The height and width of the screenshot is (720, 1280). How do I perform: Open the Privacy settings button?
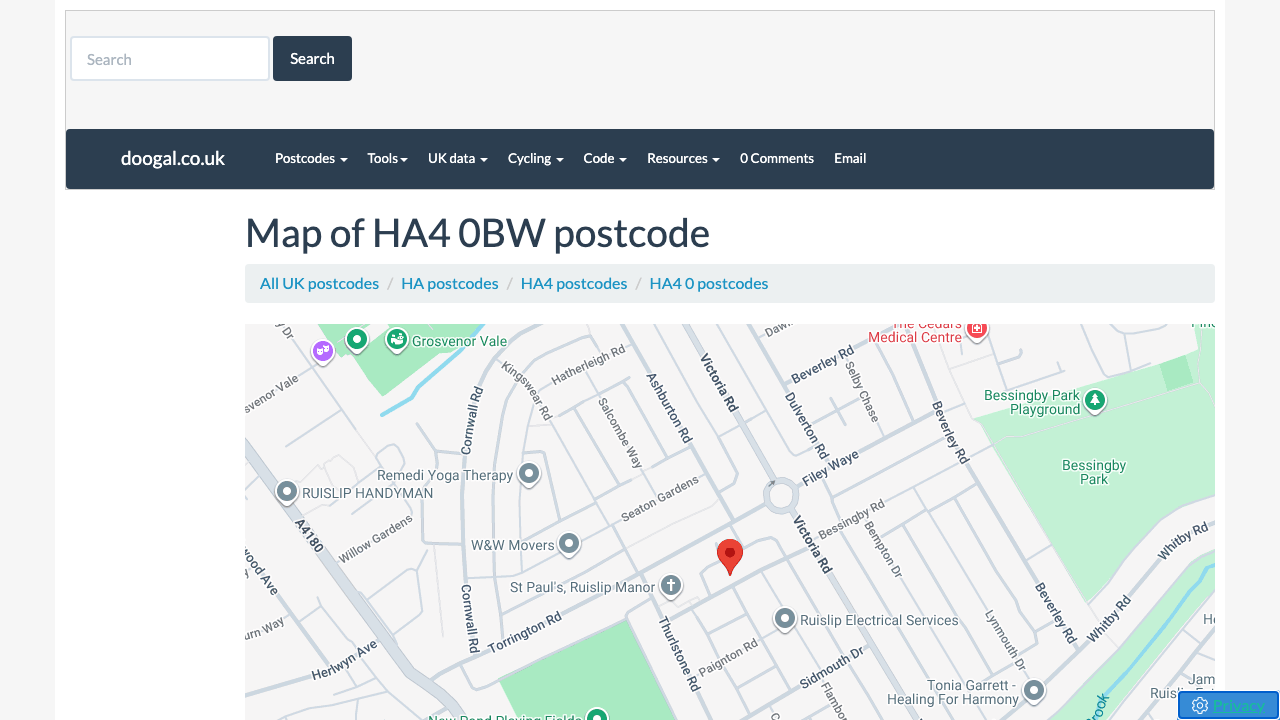[1228, 705]
